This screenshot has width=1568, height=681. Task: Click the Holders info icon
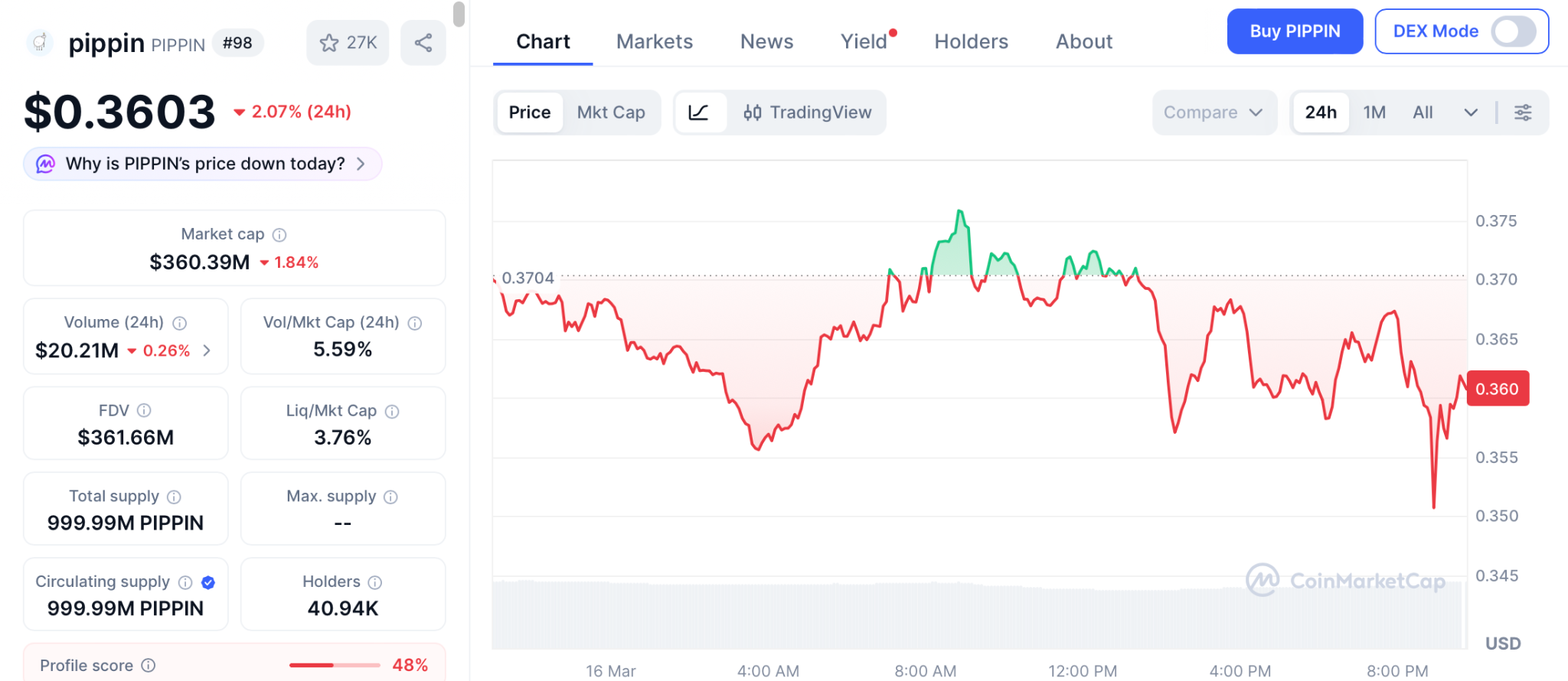click(x=375, y=582)
